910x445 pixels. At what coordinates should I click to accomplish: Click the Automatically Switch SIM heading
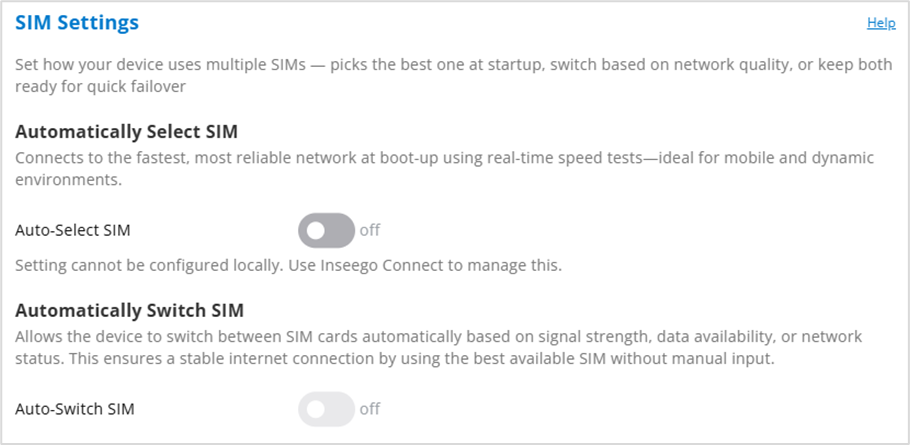click(130, 309)
